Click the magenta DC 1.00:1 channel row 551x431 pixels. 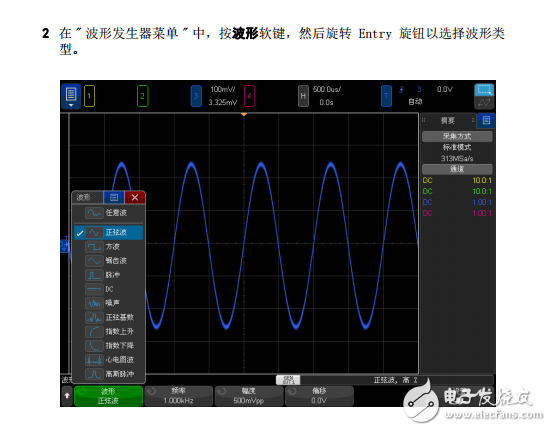(457, 213)
